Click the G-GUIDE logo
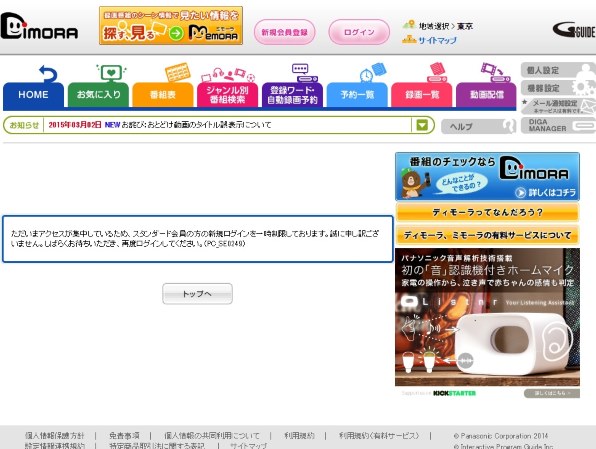 pyautogui.click(x=574, y=30)
